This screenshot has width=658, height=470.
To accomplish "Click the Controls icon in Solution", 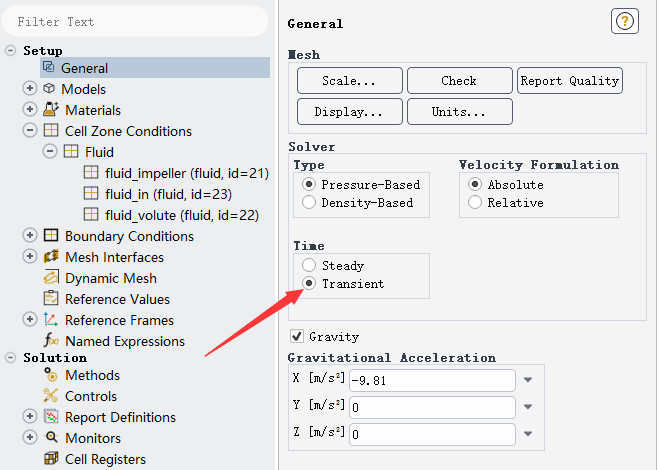I will pyautogui.click(x=50, y=396).
